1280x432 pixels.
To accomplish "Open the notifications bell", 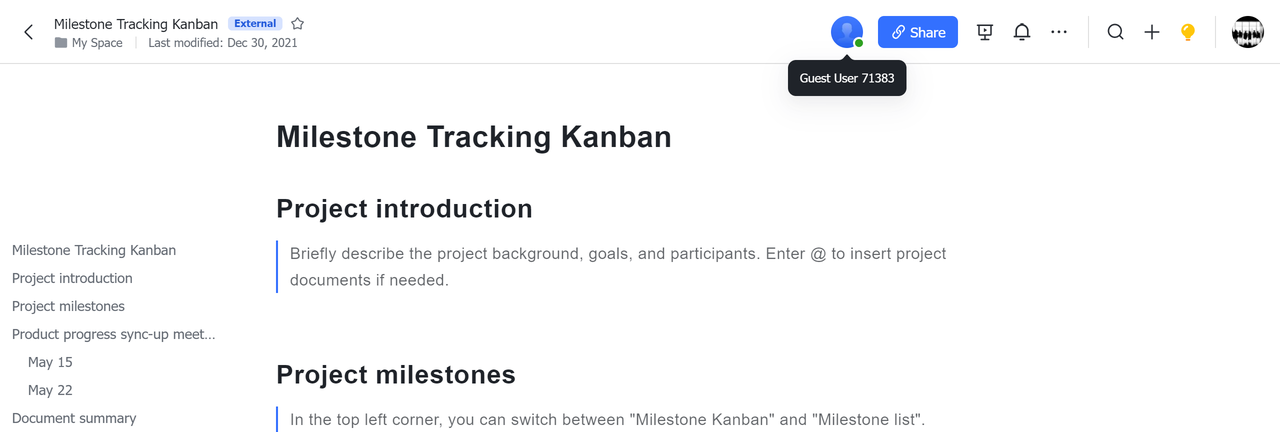I will coord(1021,32).
